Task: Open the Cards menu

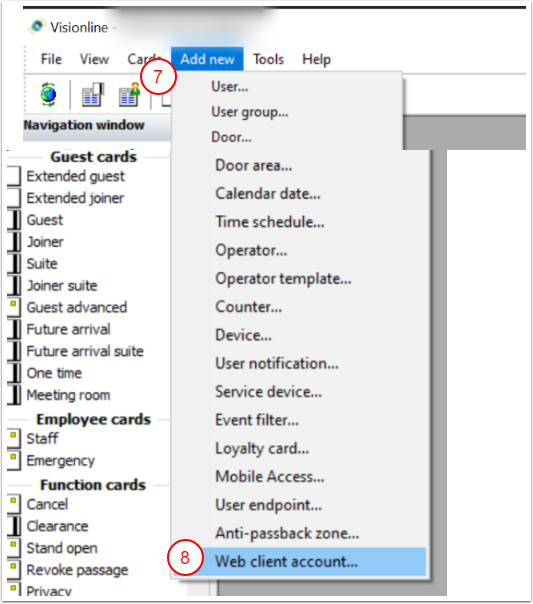Action: pyautogui.click(x=144, y=59)
